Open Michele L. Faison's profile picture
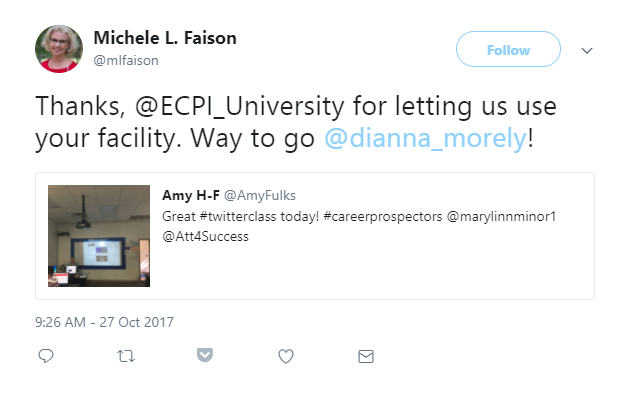631x395 pixels. [59, 49]
